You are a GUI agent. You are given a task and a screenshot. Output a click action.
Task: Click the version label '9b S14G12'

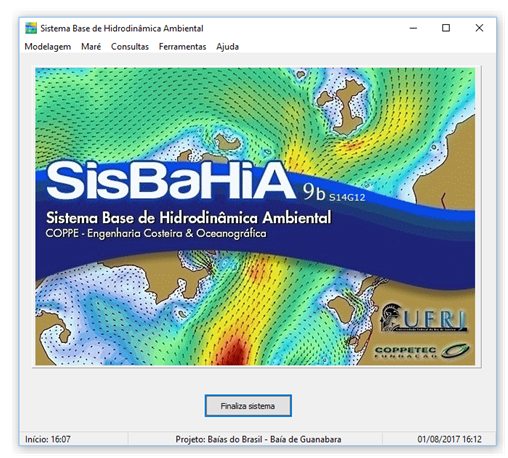coord(334,193)
